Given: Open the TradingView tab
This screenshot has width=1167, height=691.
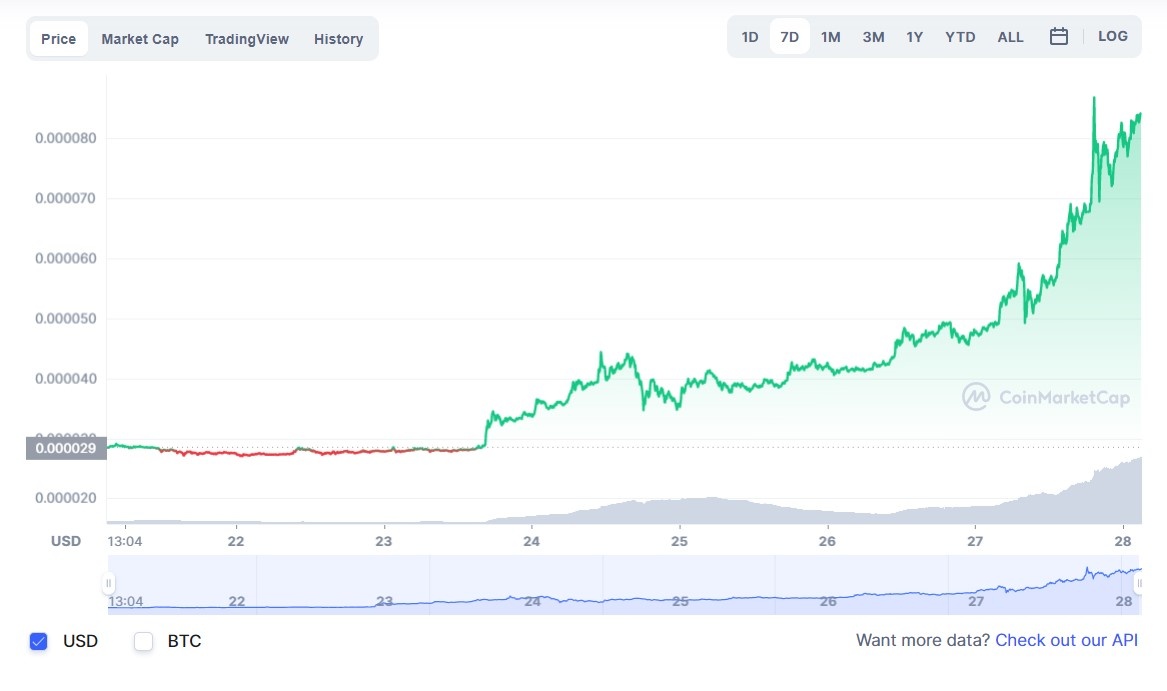Looking at the screenshot, I should click(247, 39).
